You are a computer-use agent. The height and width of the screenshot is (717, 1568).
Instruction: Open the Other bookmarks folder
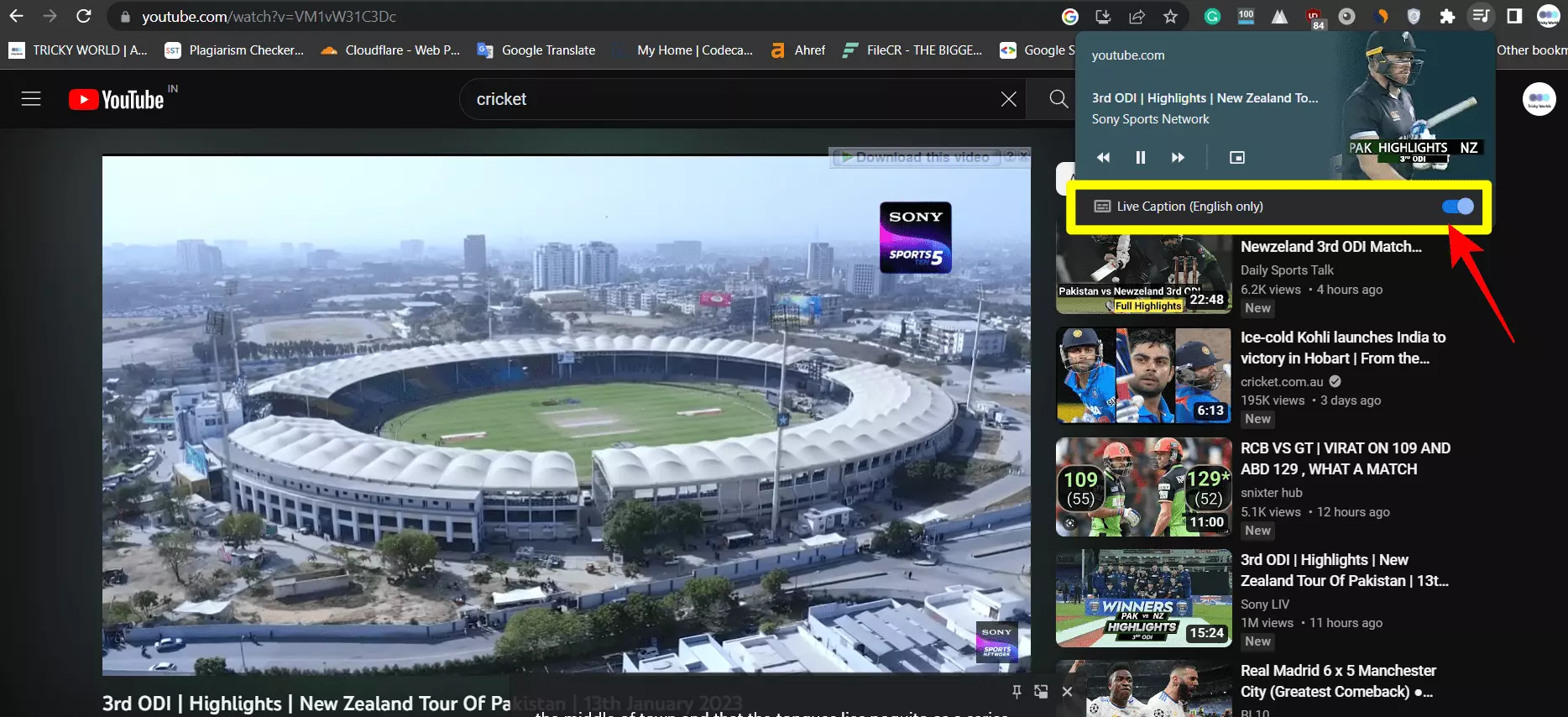coord(1531,50)
